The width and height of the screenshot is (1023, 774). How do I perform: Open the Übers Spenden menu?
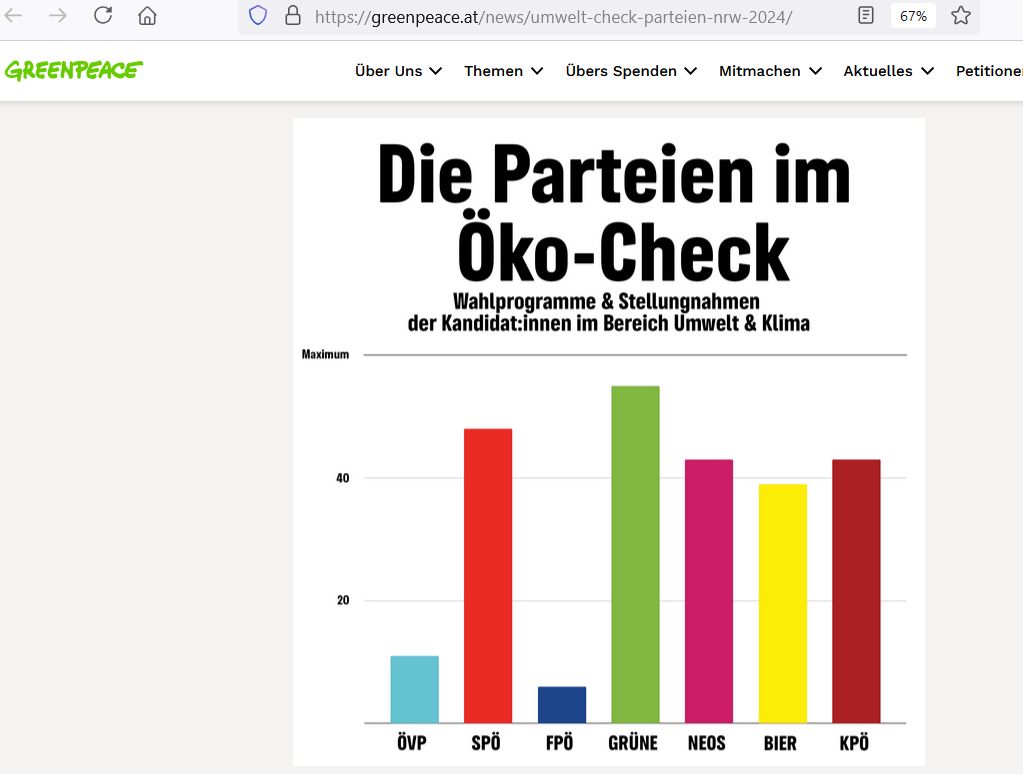(x=621, y=70)
